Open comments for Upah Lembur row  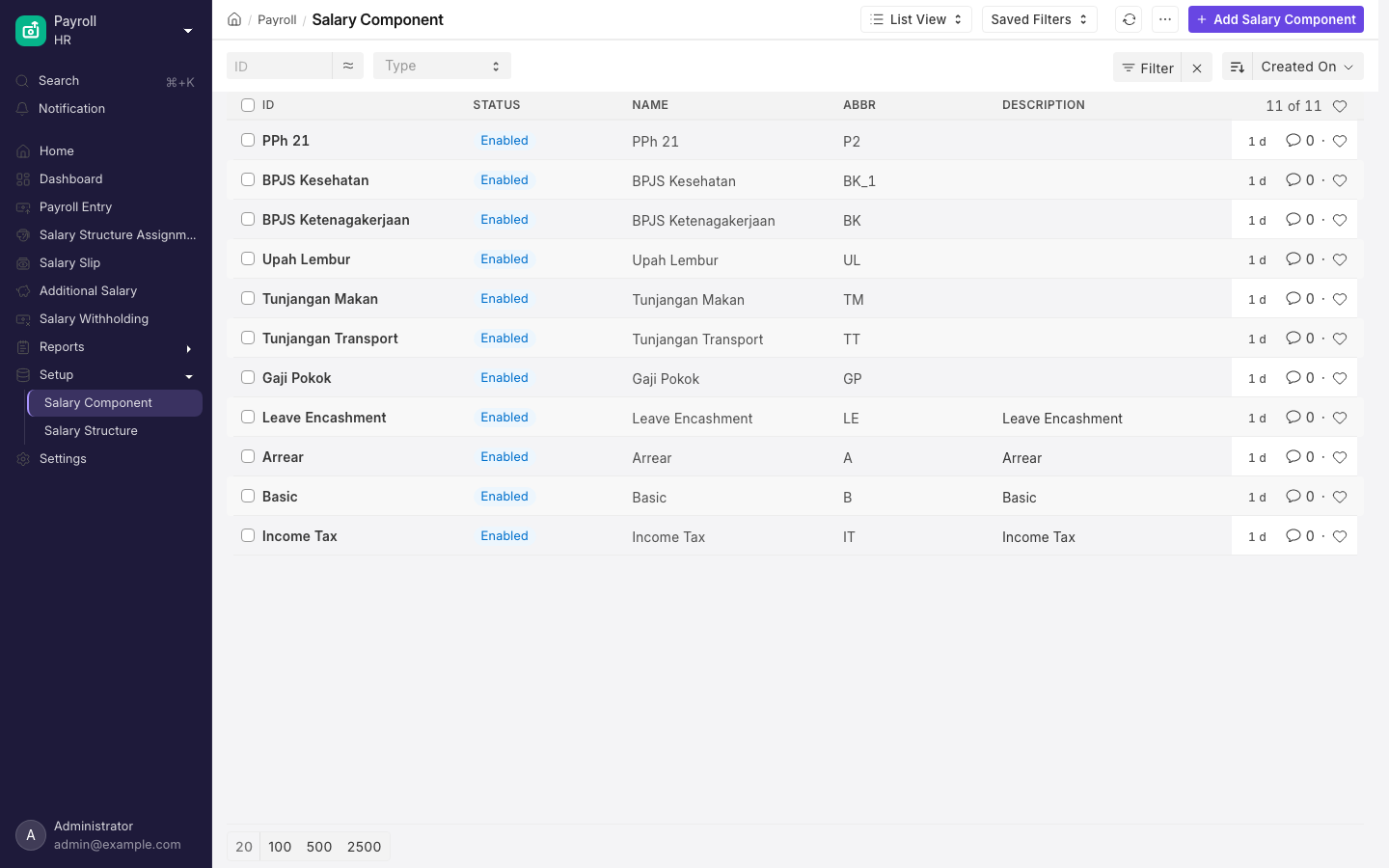pos(1300,259)
